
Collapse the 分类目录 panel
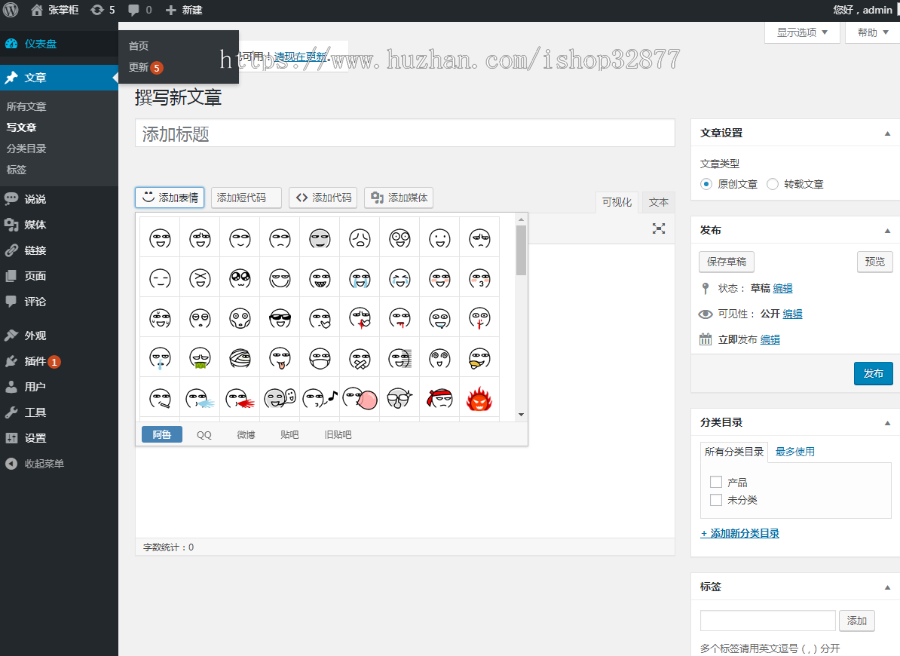pos(887,423)
